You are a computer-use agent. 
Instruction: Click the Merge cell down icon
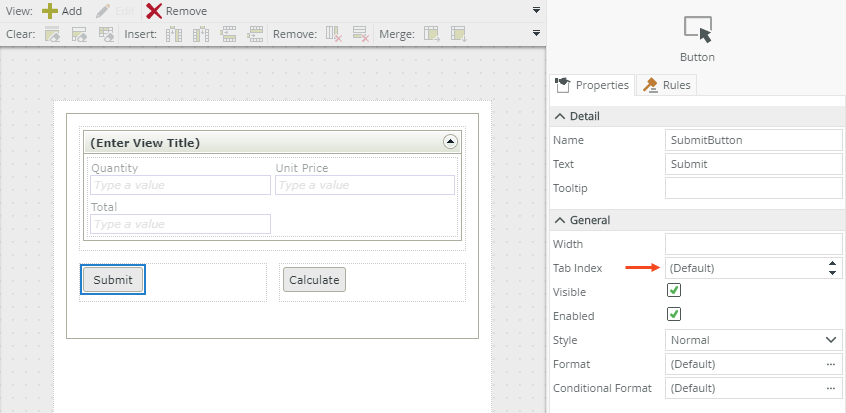pyautogui.click(x=458, y=34)
